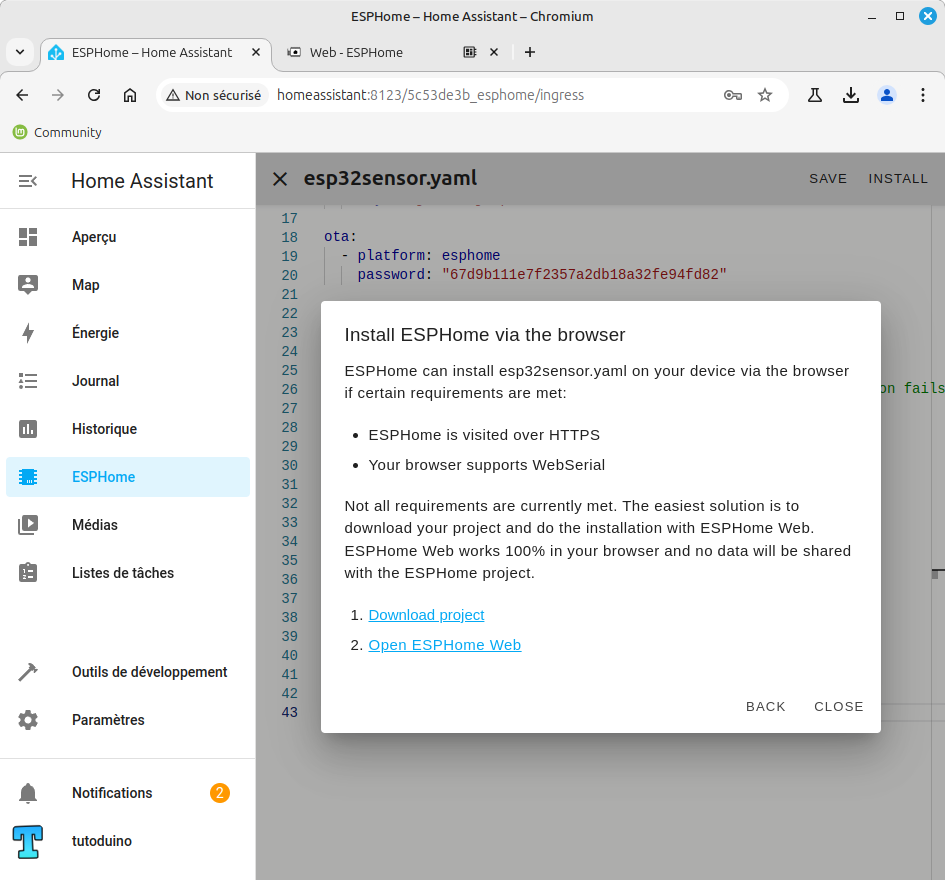This screenshot has height=880, width=945.
Task: Open Chrome Labs flask icon
Action: (815, 95)
